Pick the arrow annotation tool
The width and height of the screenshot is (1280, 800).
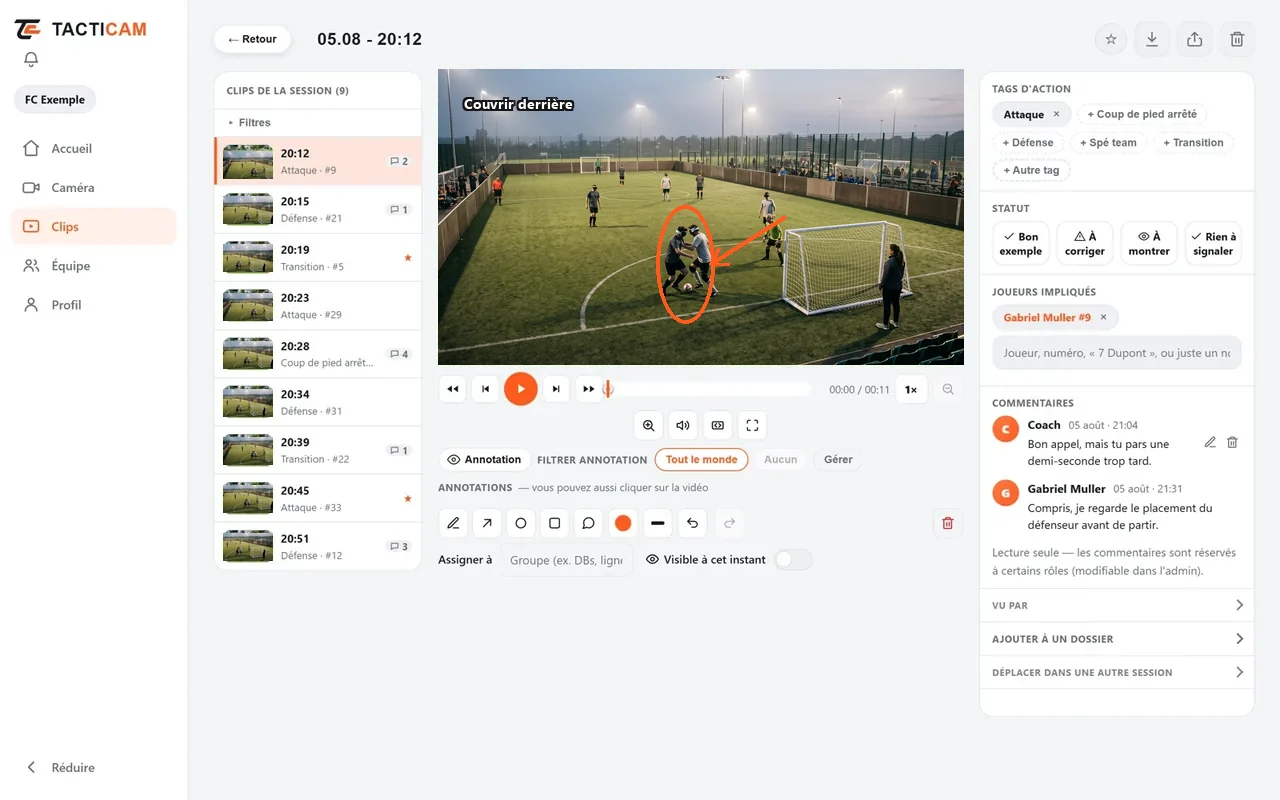point(487,523)
